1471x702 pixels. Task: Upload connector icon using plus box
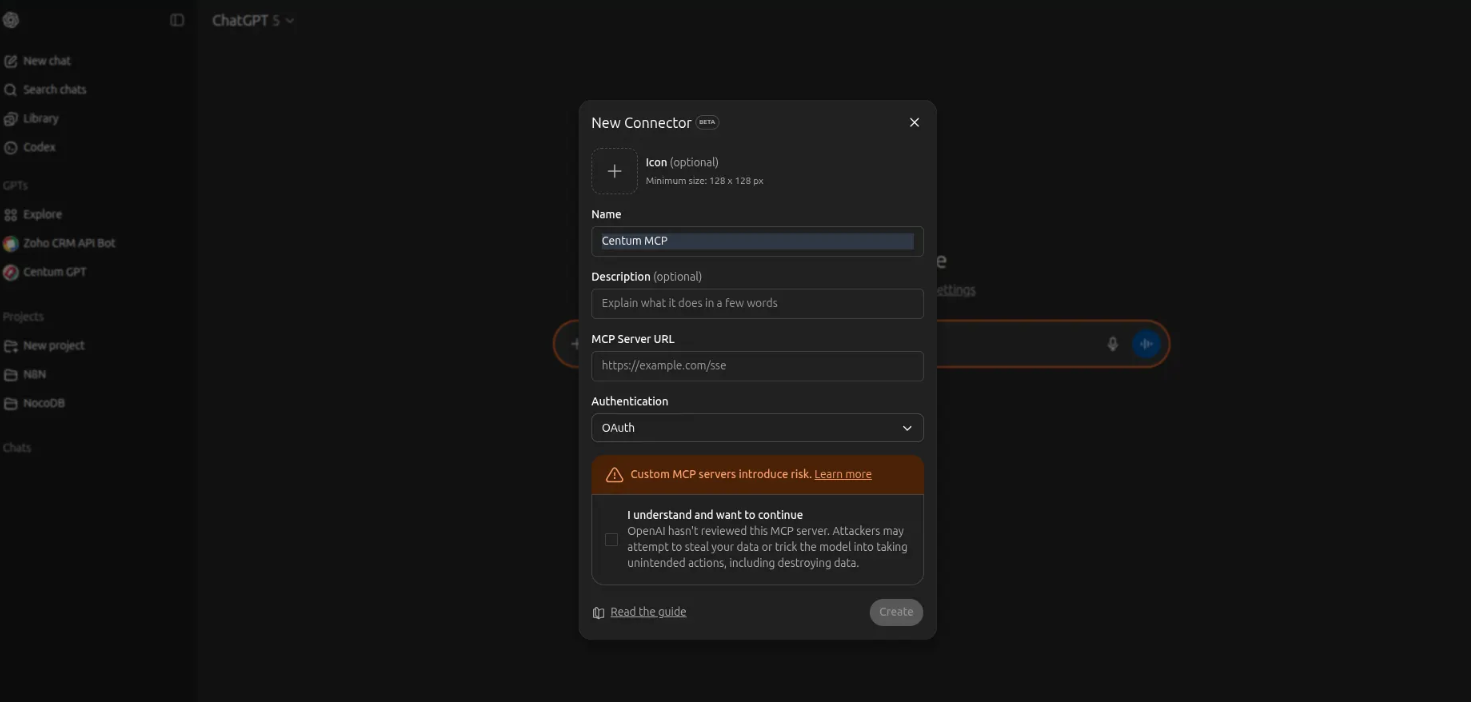(614, 171)
